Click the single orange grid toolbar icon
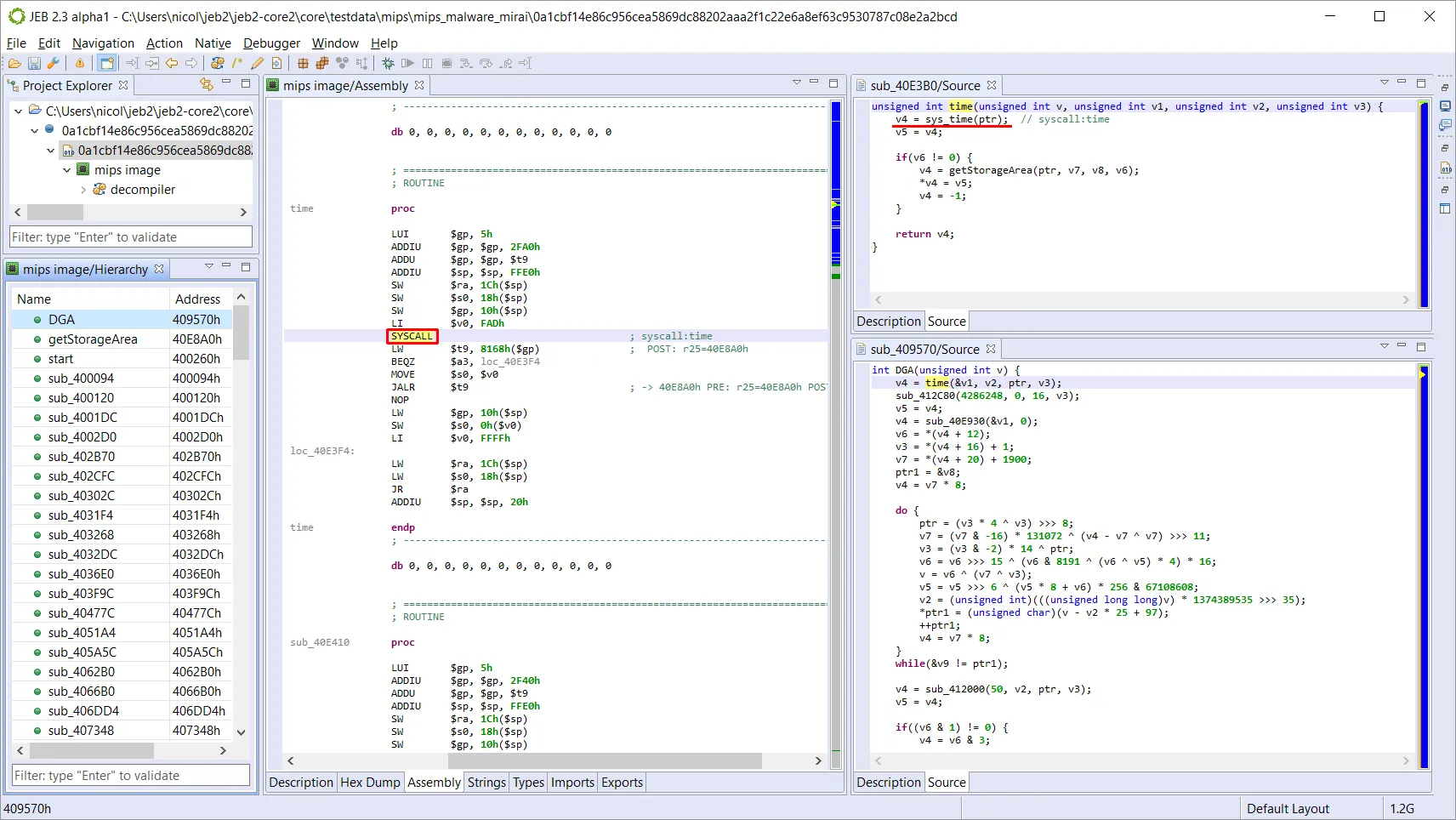The height and width of the screenshot is (820, 1456). 303,63
